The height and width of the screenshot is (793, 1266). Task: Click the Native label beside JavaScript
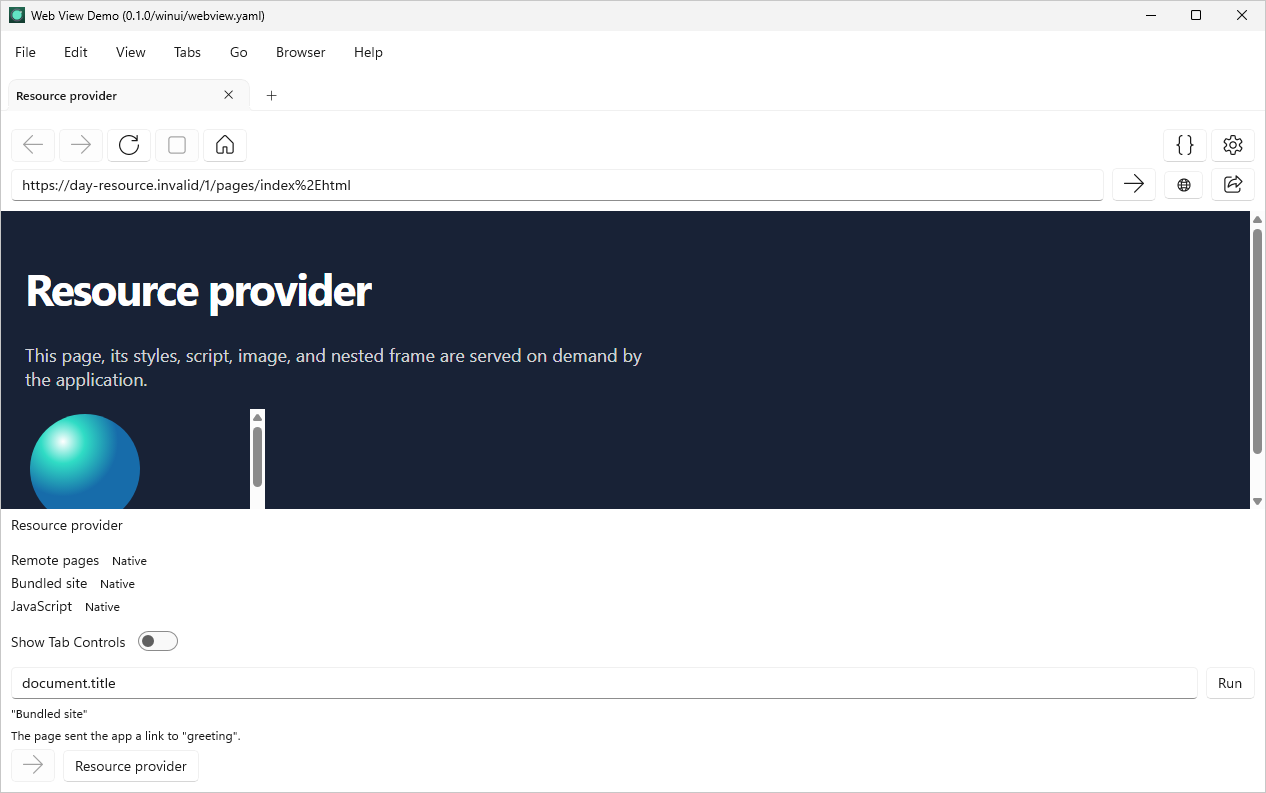tap(102, 607)
